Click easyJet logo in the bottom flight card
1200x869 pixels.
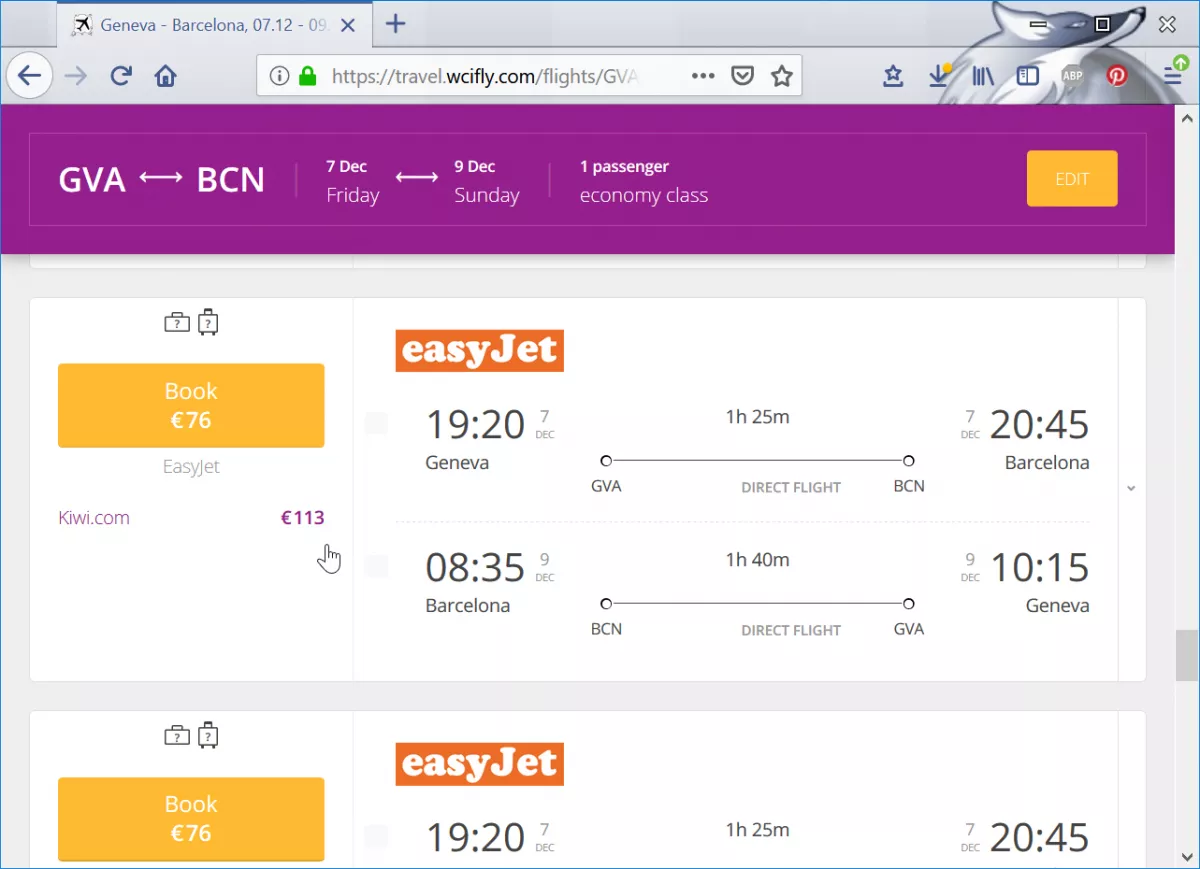coord(480,764)
